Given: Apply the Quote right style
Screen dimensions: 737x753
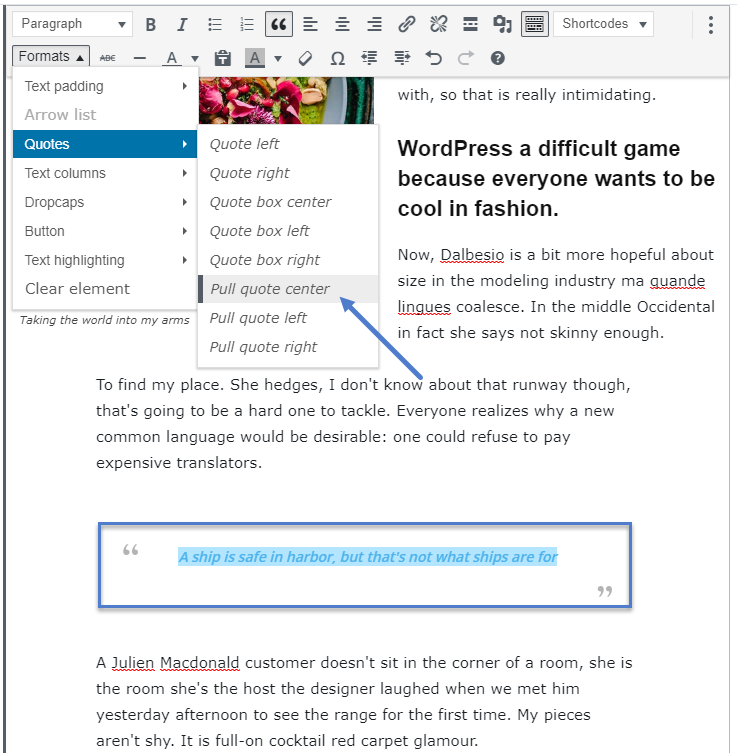Looking at the screenshot, I should click(288, 173).
